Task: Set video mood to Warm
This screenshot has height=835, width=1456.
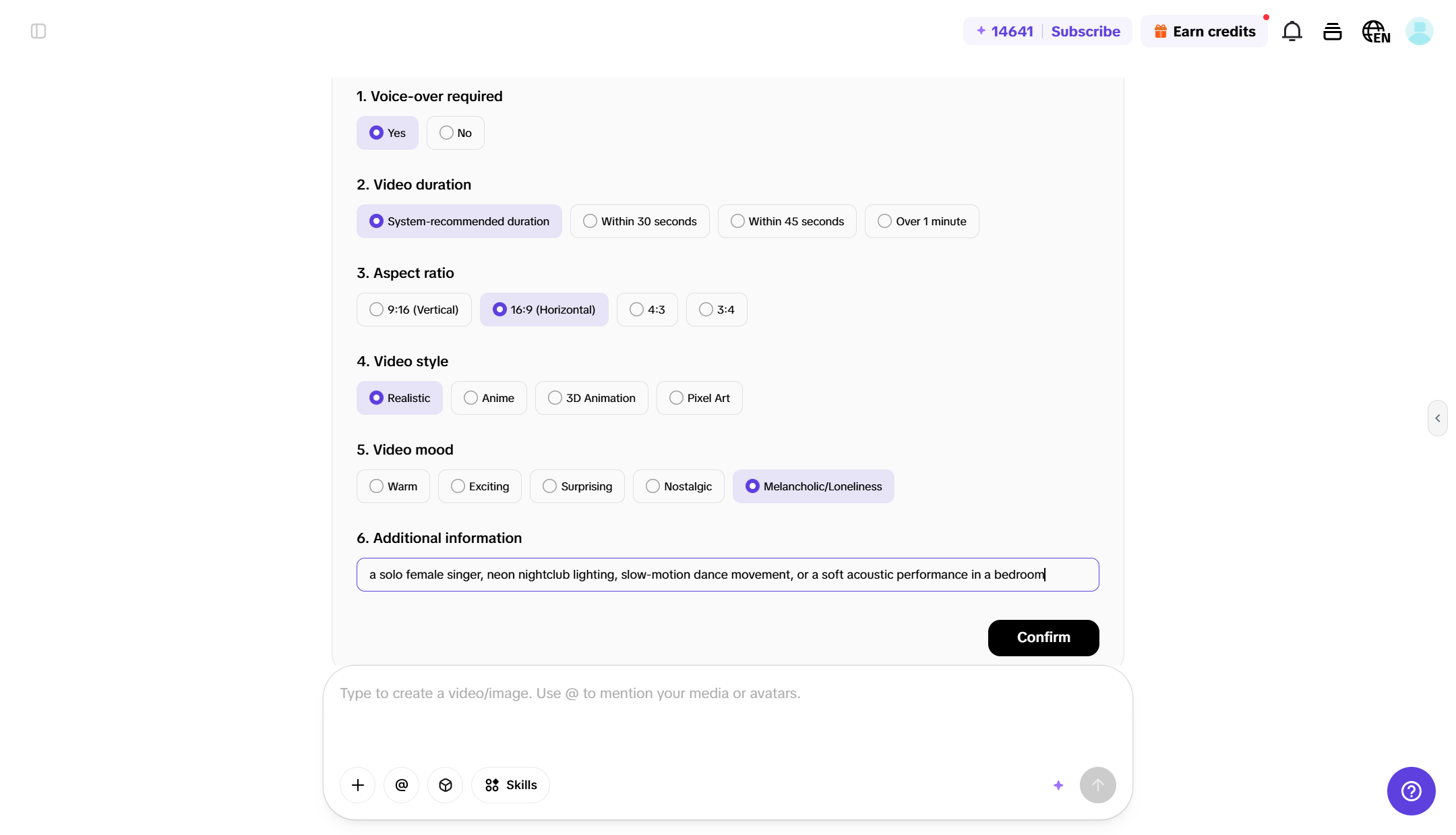Action: pos(393,486)
